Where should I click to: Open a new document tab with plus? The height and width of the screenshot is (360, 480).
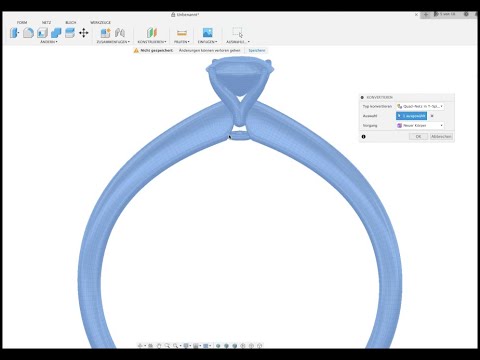point(426,15)
